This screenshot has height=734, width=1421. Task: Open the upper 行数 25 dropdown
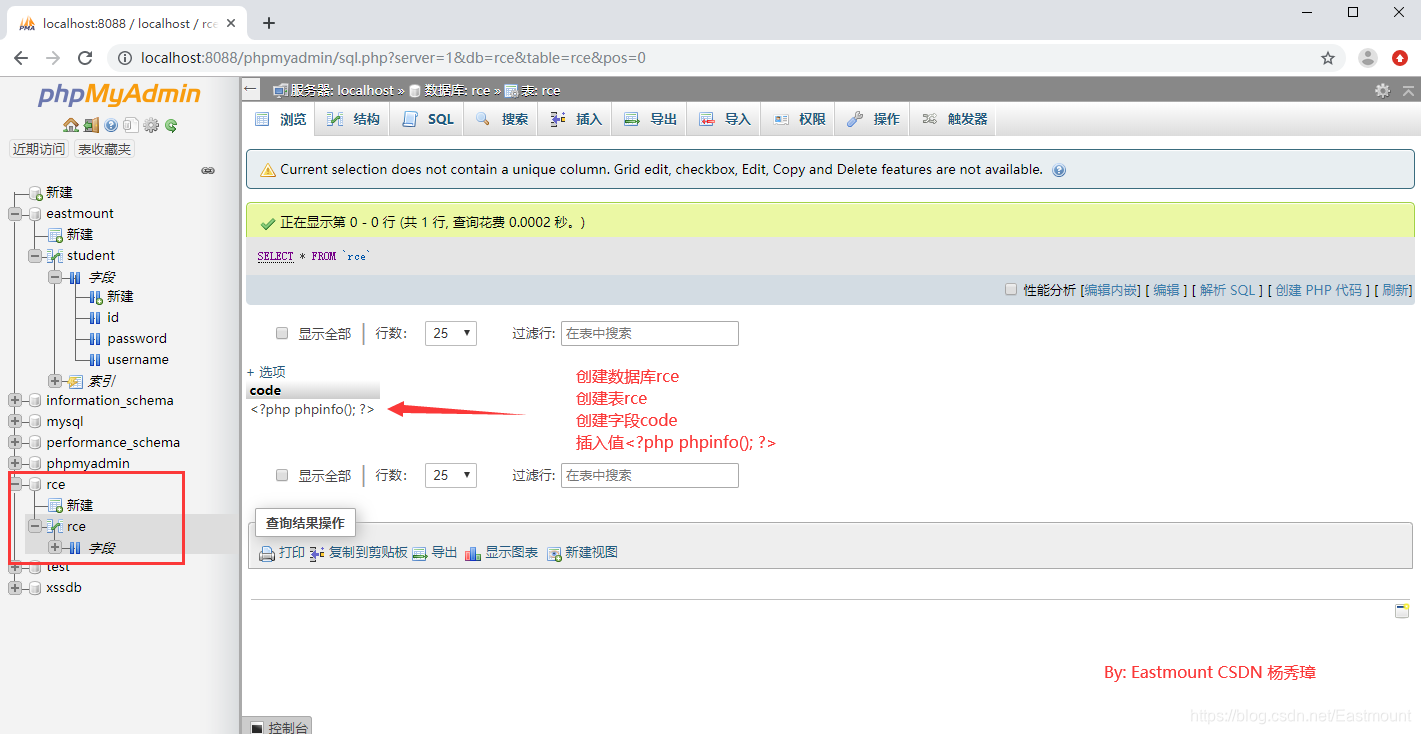point(451,333)
